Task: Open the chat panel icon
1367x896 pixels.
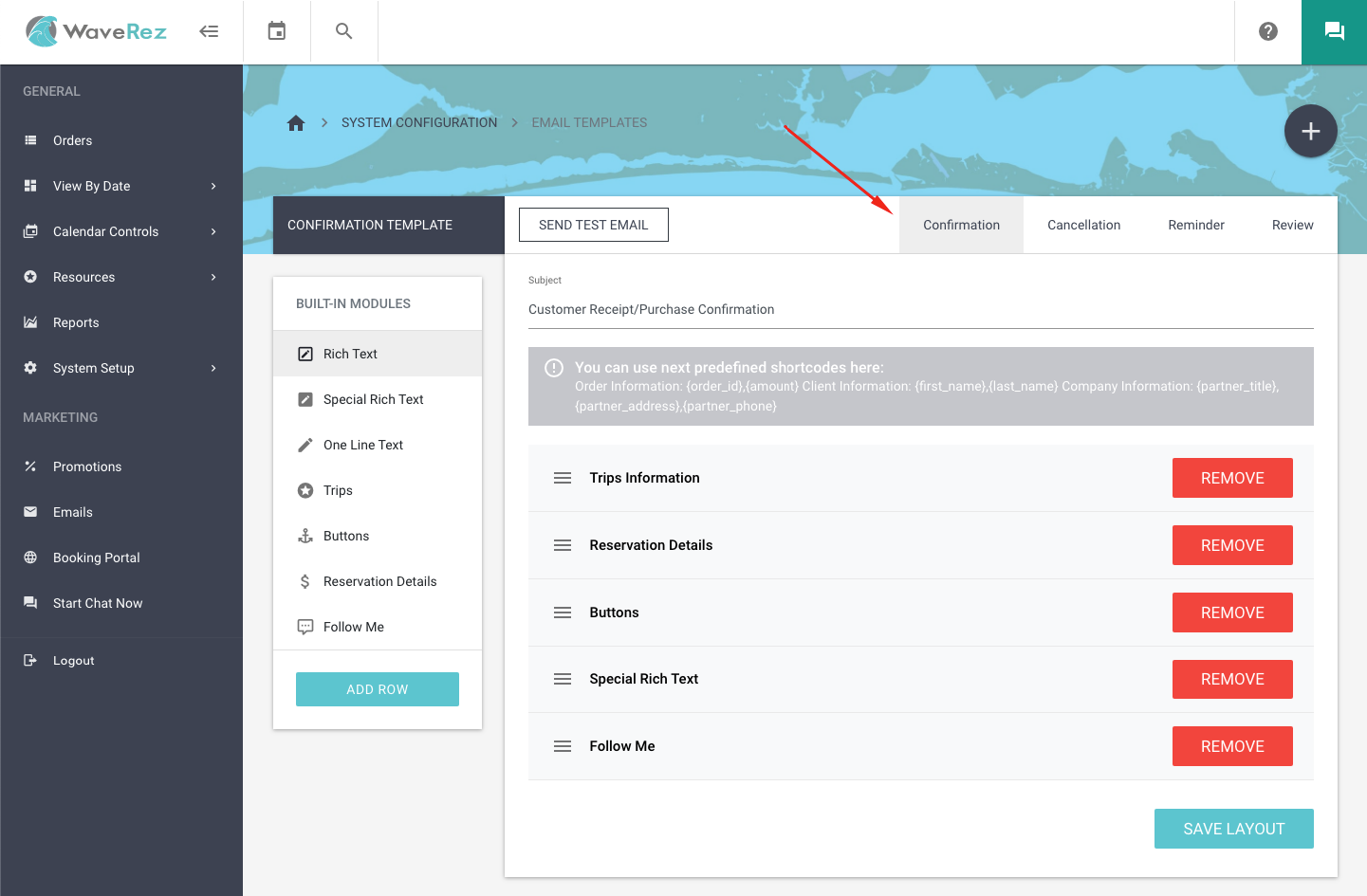Action: pyautogui.click(x=1334, y=31)
